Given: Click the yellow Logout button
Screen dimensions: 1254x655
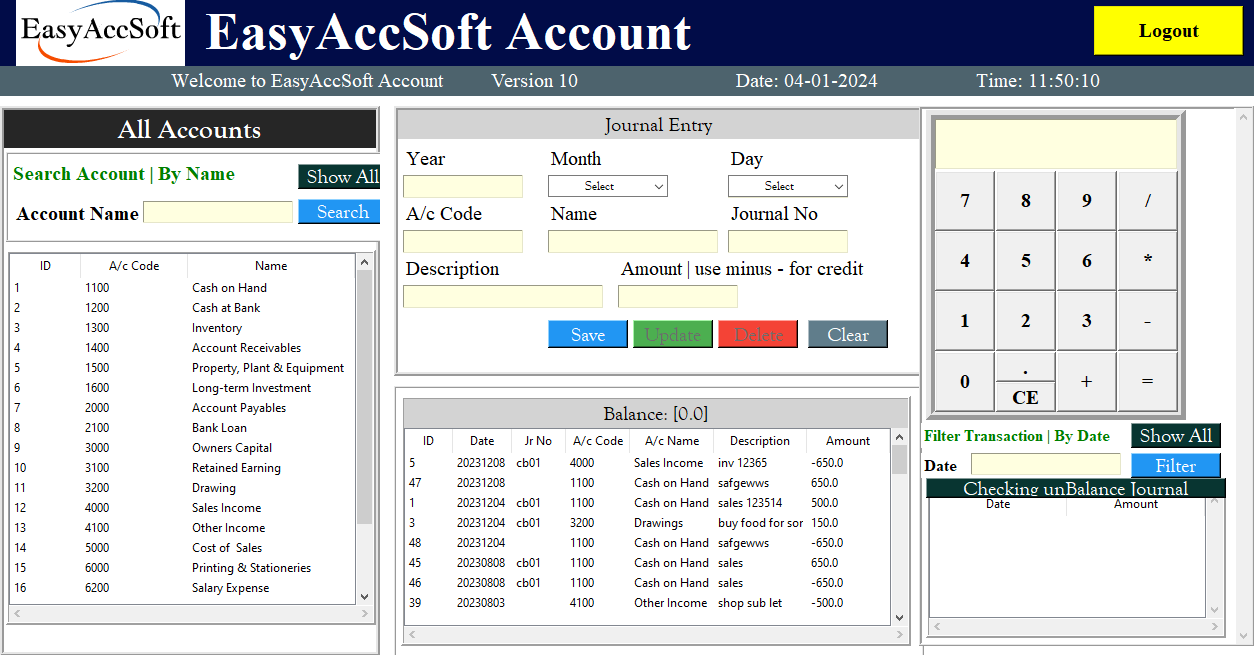Looking at the screenshot, I should [1167, 30].
